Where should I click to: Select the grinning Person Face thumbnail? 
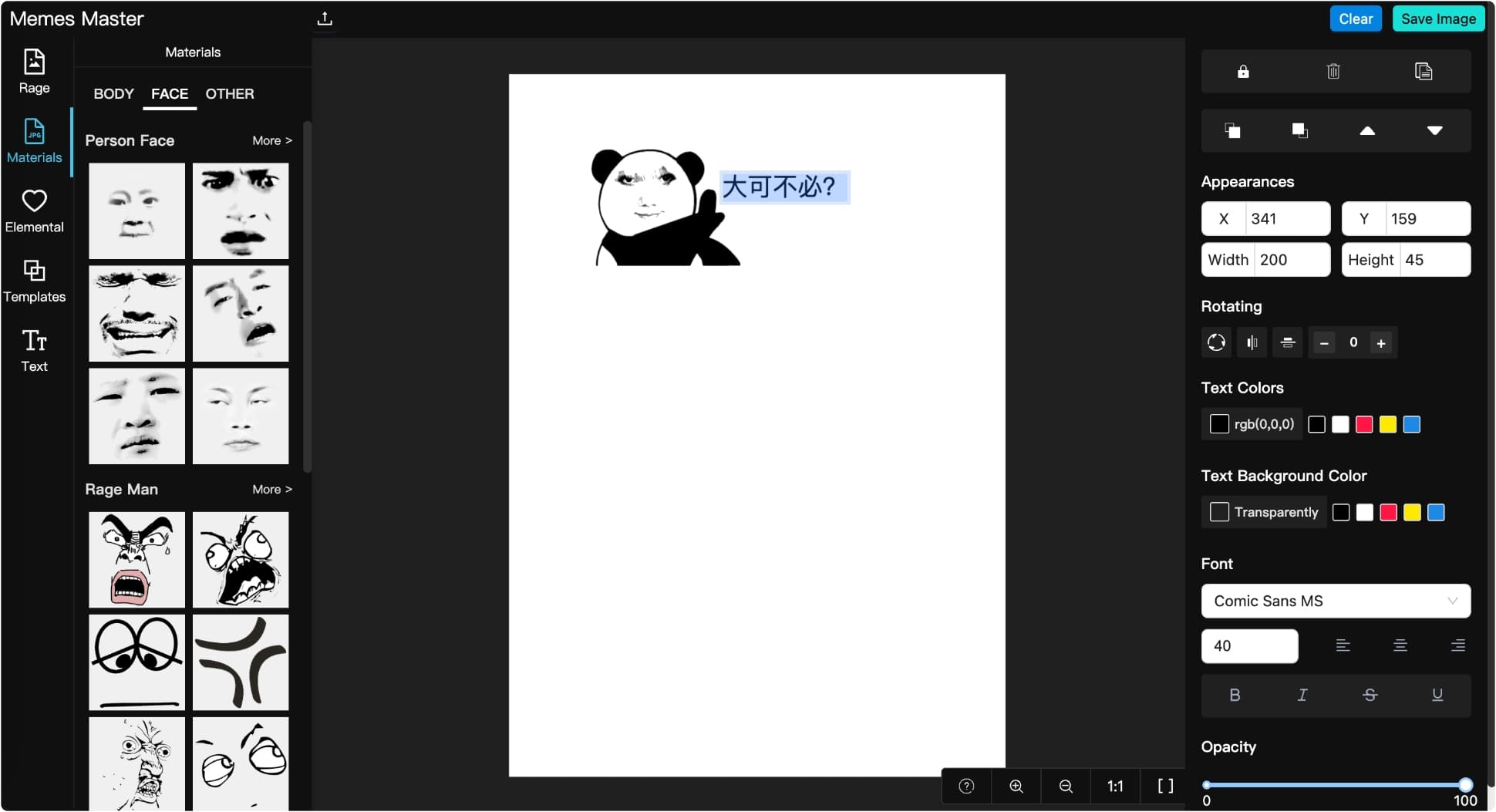(x=136, y=313)
